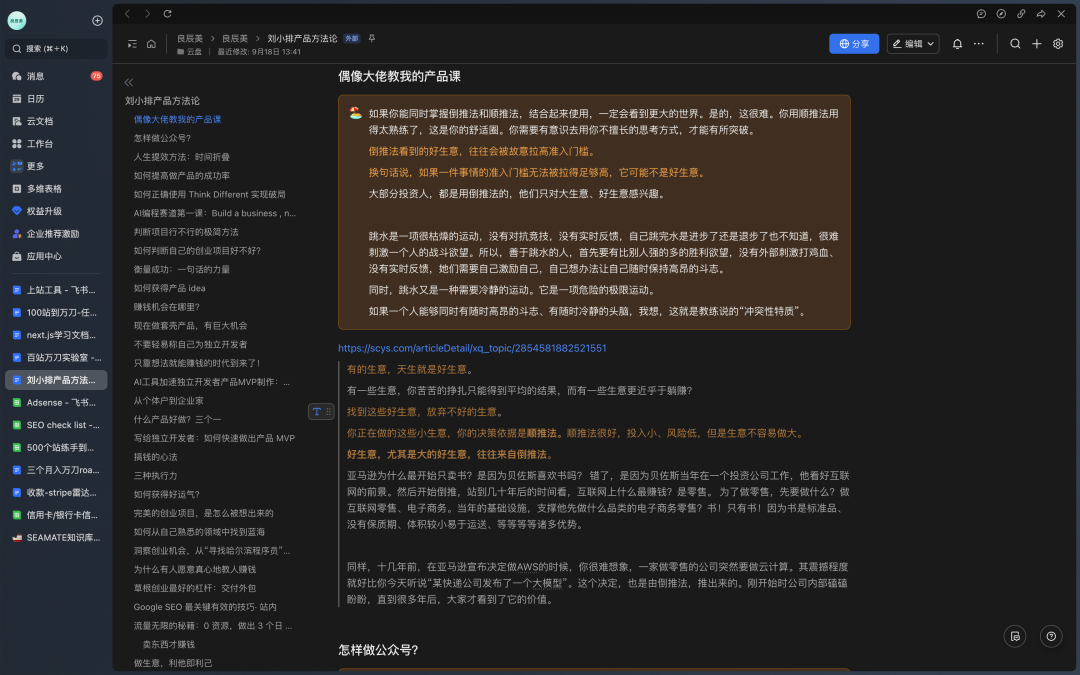Viewport: 1080px width, 675px height.
Task: Open pinned doc 收款-stripe雷达 in sidebar
Action: [56, 492]
